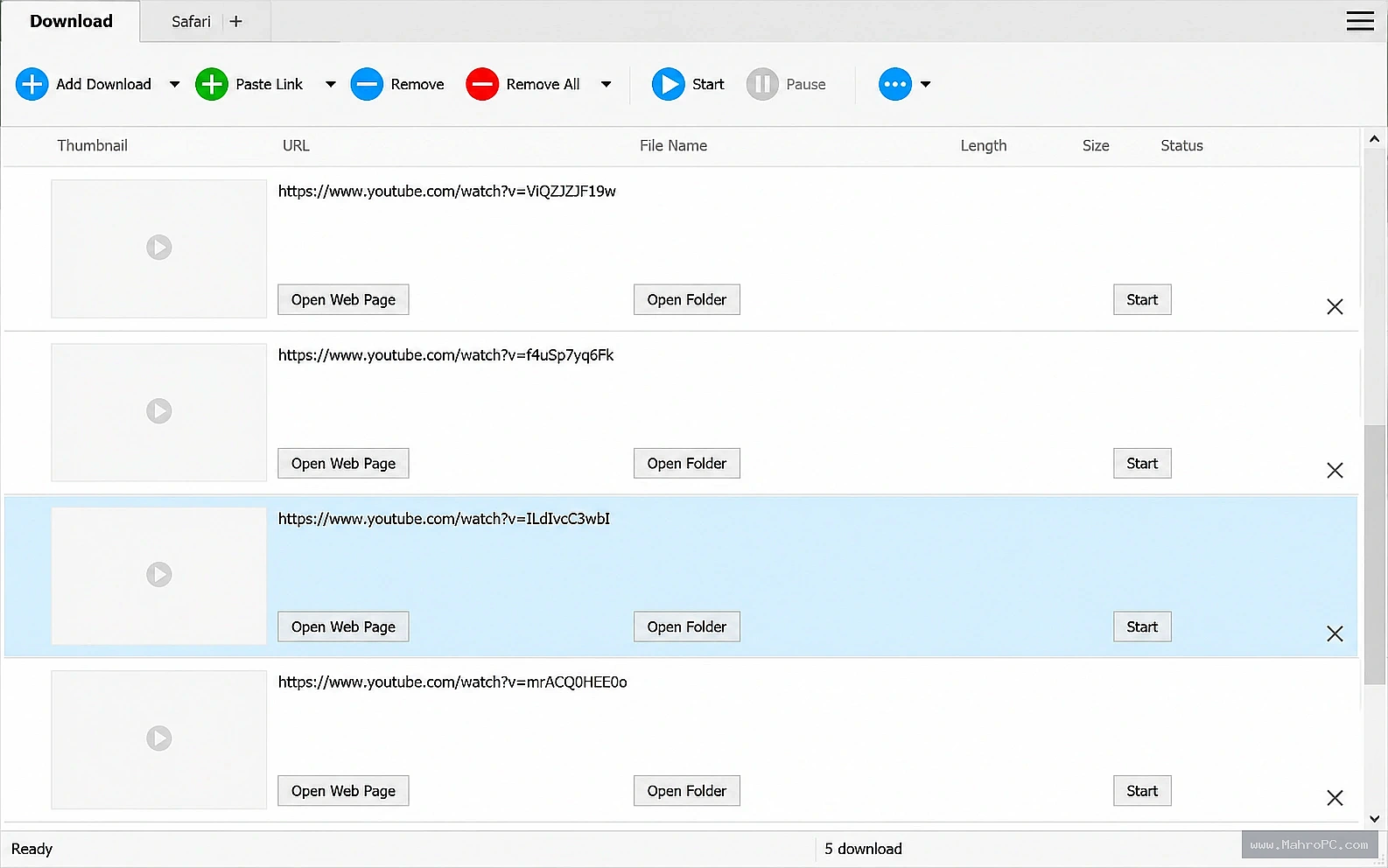Click the Size column header
The image size is (1388, 868).
pos(1096,146)
